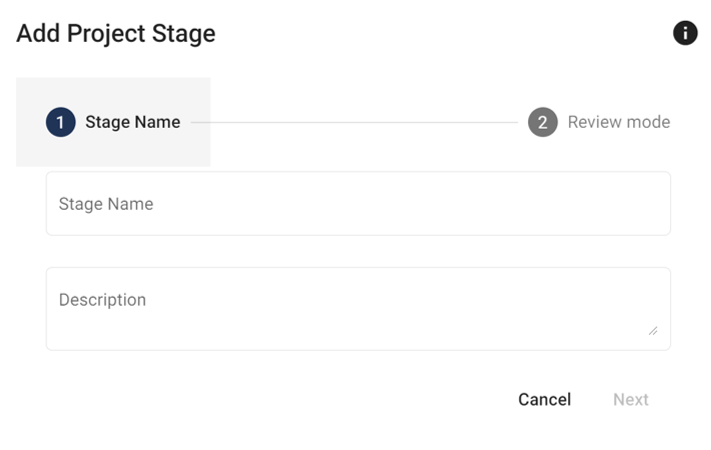
Task: Click the info icon in the header
Action: click(x=685, y=33)
